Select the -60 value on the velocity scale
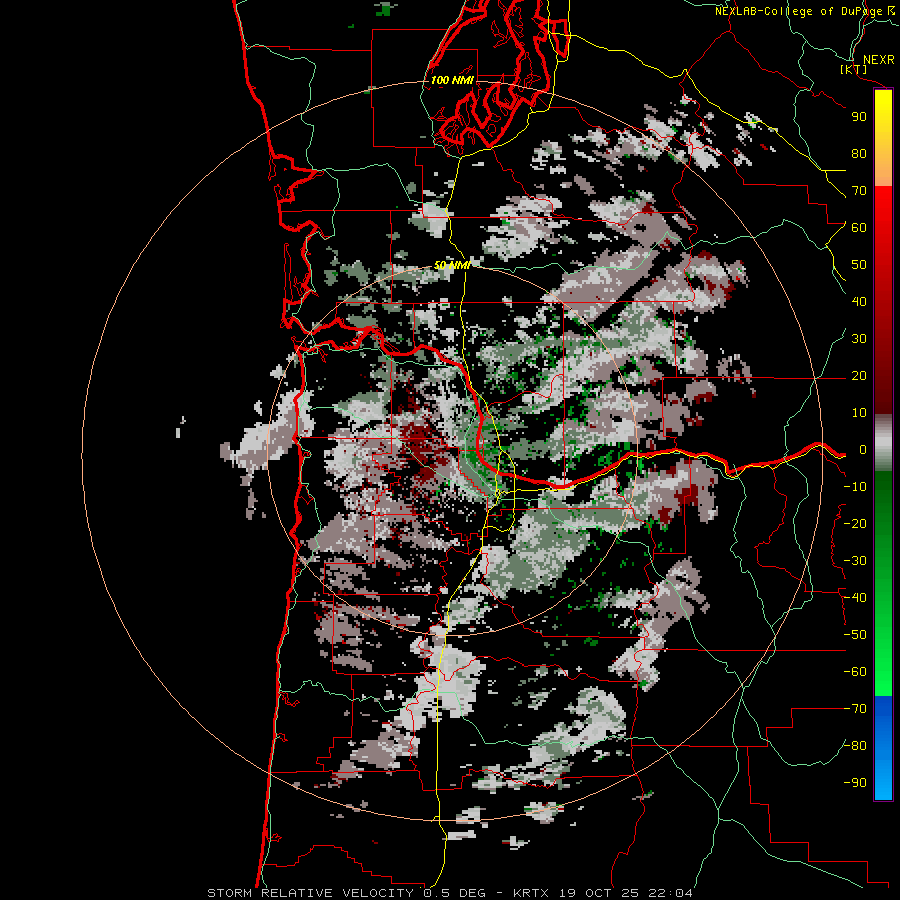This screenshot has width=900, height=900. pyautogui.click(x=855, y=672)
